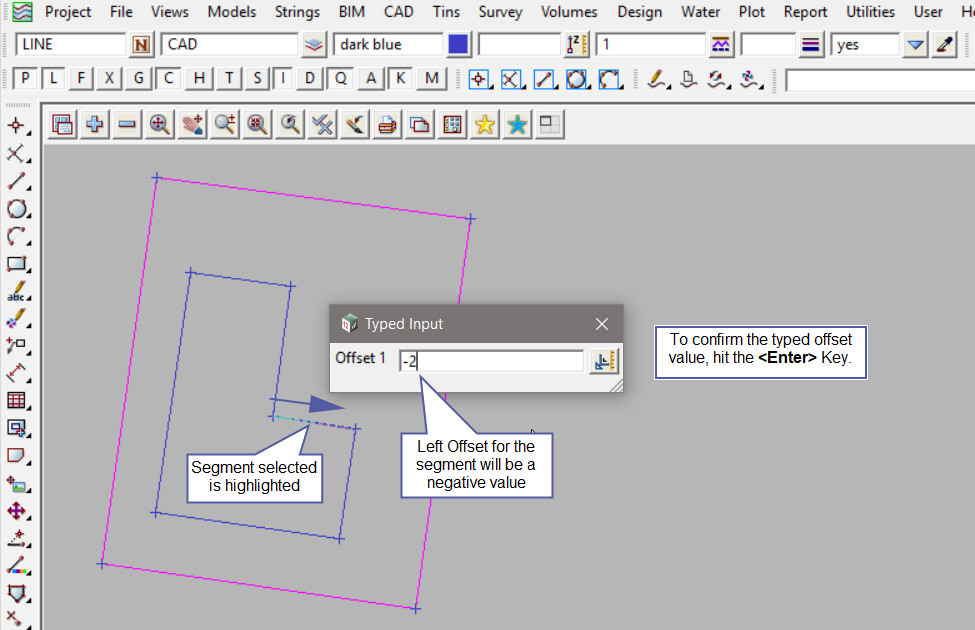Select the rectangle tool in left toolbar
This screenshot has width=975, height=630.
16,265
